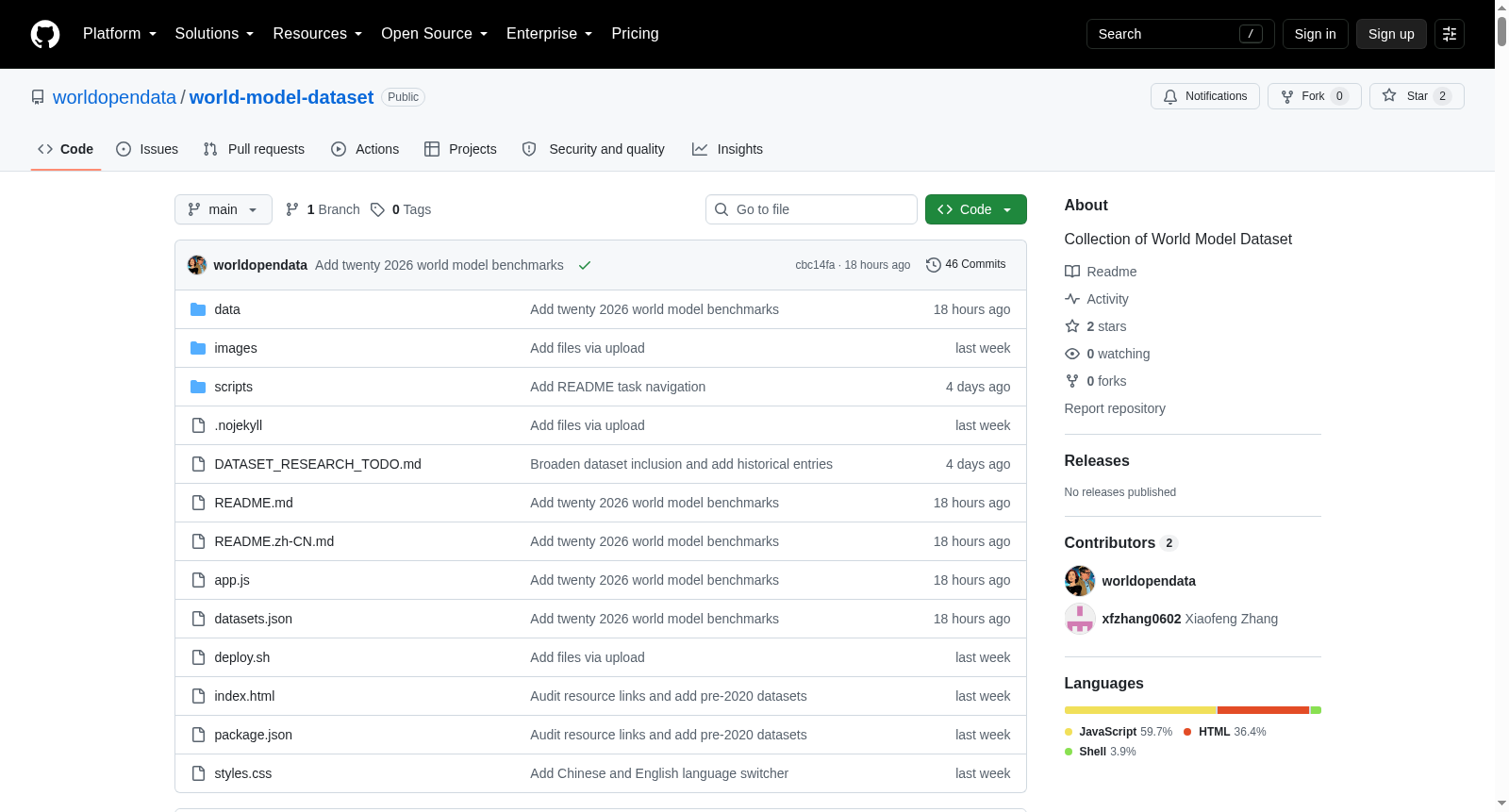The height and width of the screenshot is (812, 1509).
Task: Click the Report repository link
Action: (1115, 408)
